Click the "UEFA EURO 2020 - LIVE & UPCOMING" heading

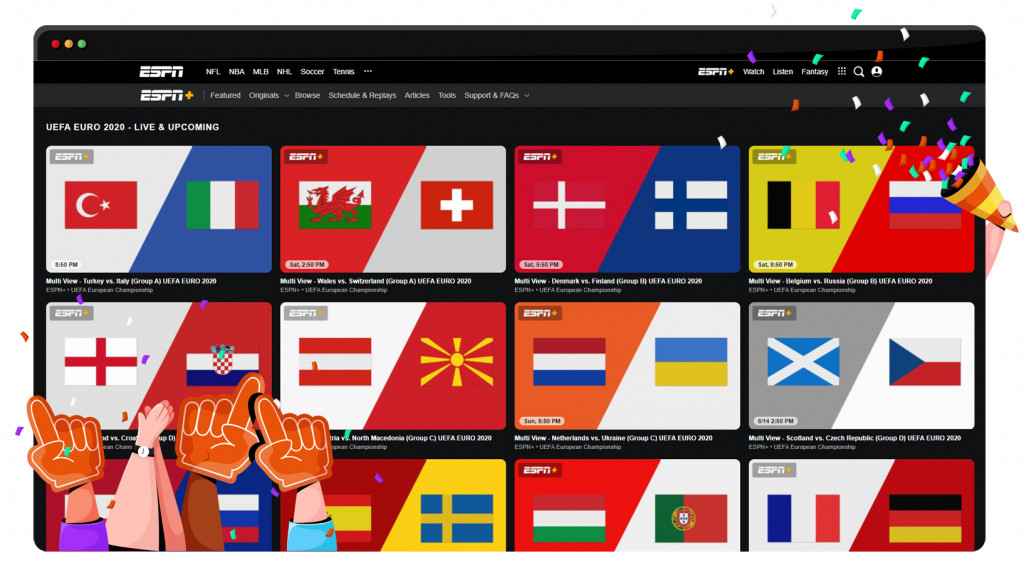133,127
